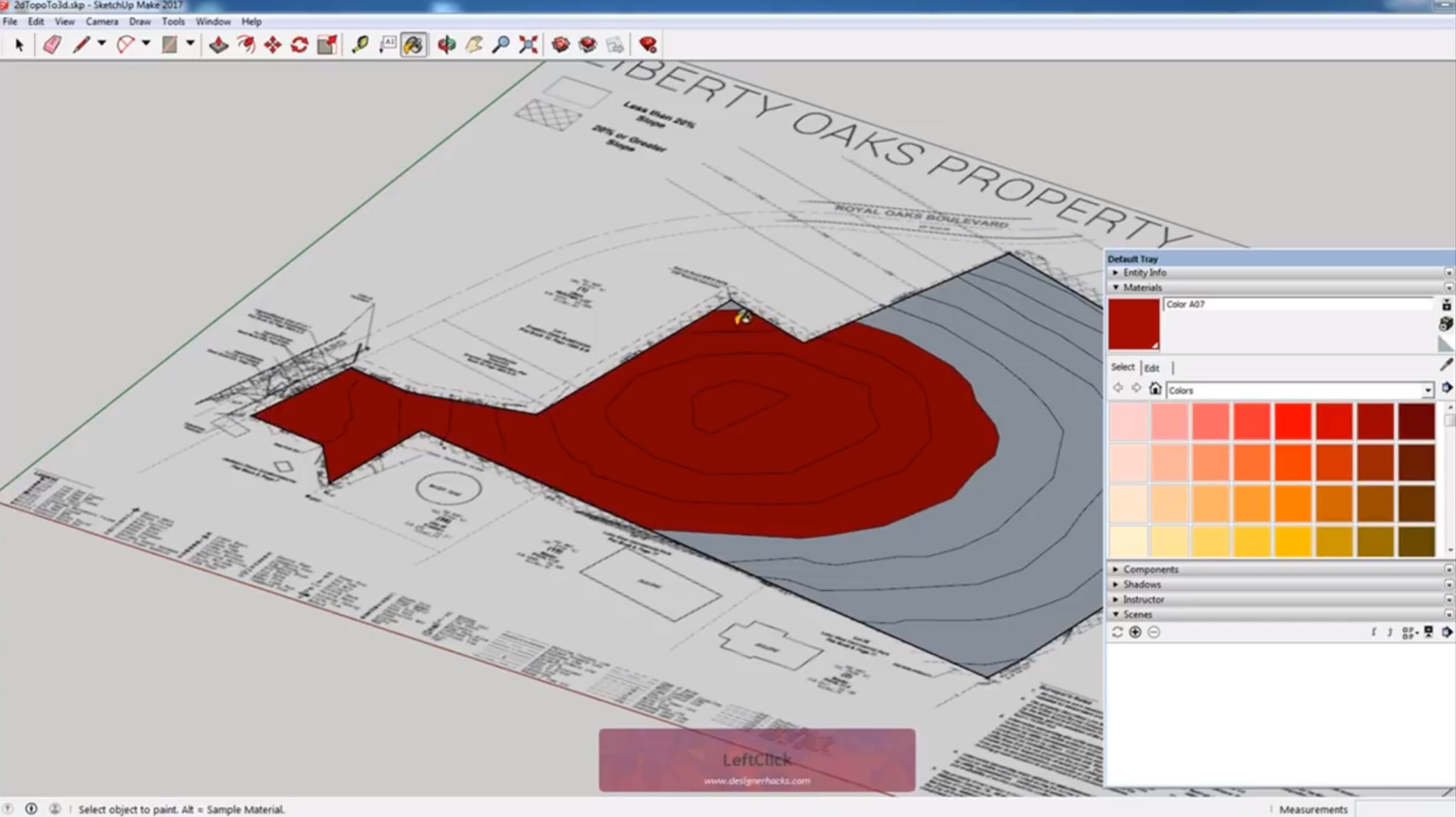The width and height of the screenshot is (1456, 817).
Task: Click the Color A07 name field
Action: pos(1298,304)
